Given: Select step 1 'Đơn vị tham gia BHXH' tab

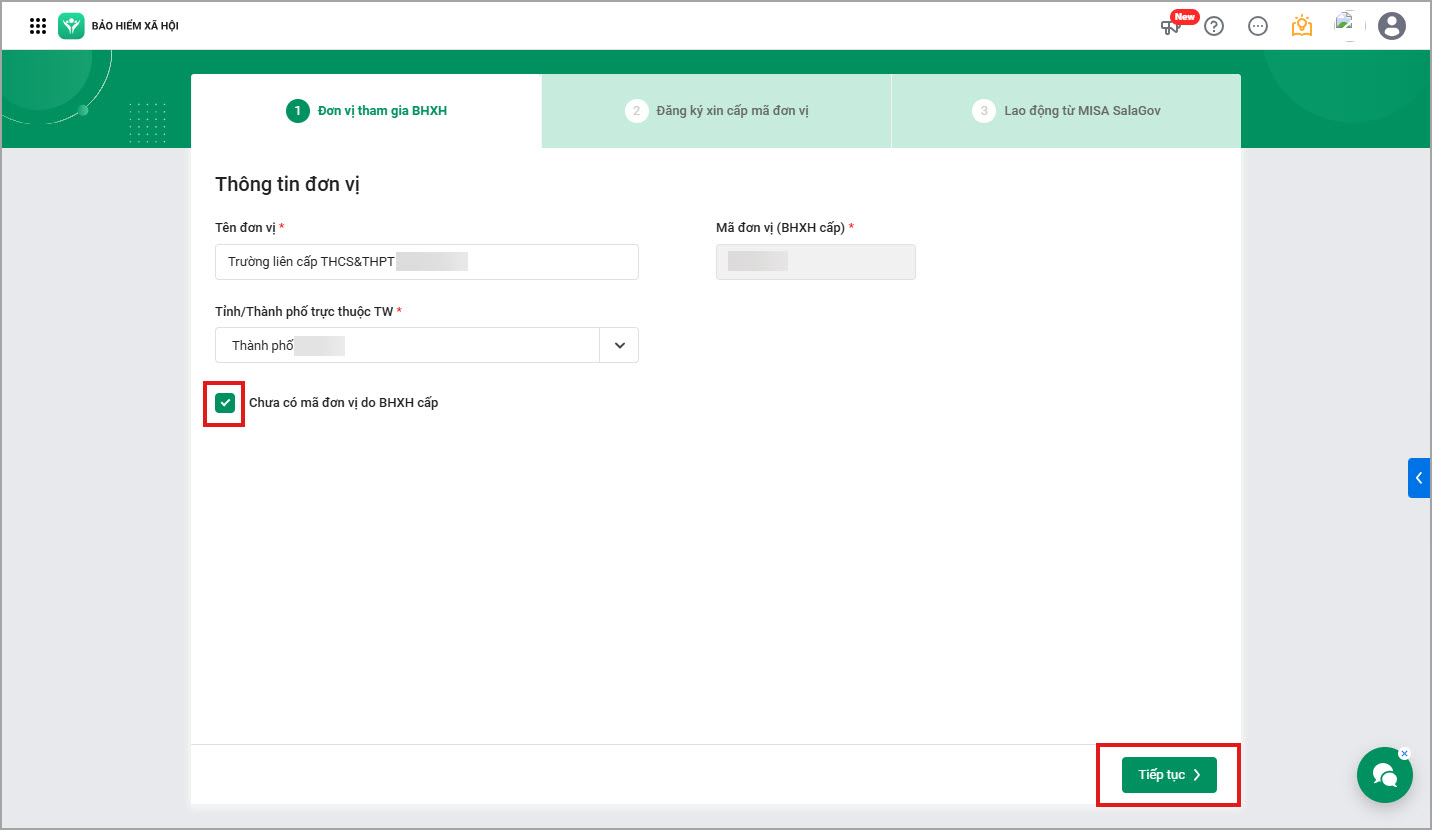Looking at the screenshot, I should tap(367, 111).
